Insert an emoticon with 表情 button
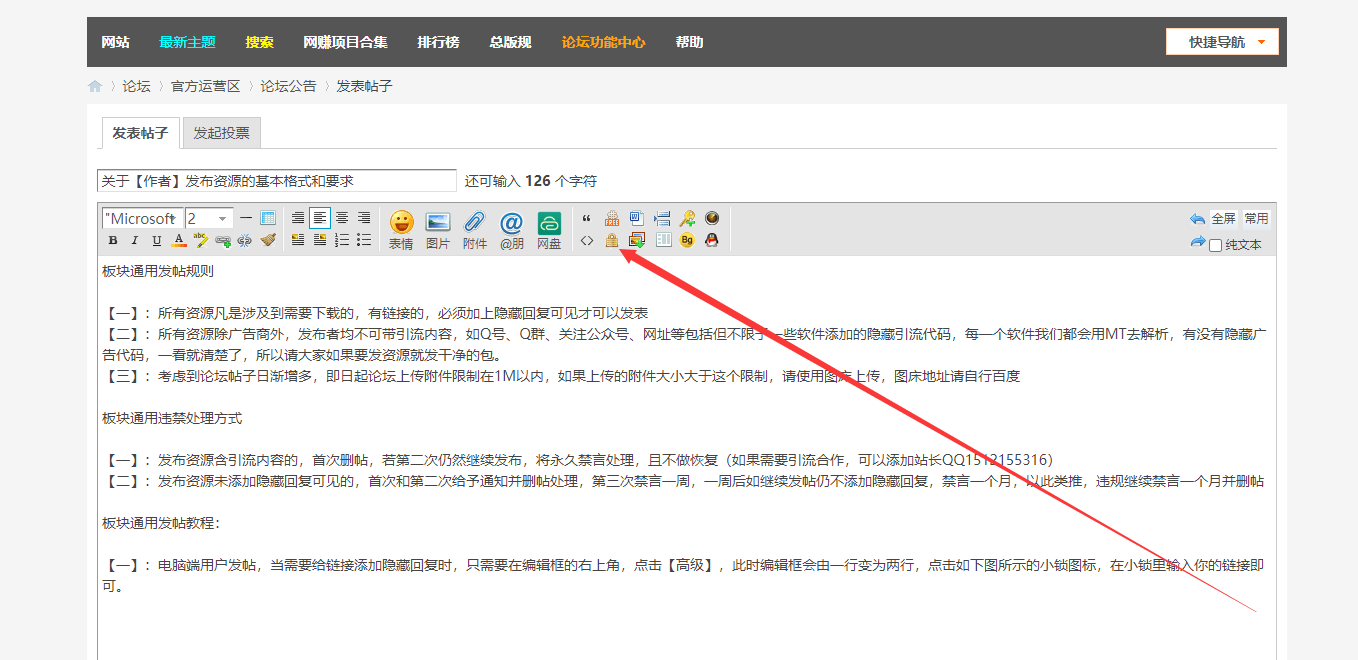The width and height of the screenshot is (1358, 660). tap(401, 229)
